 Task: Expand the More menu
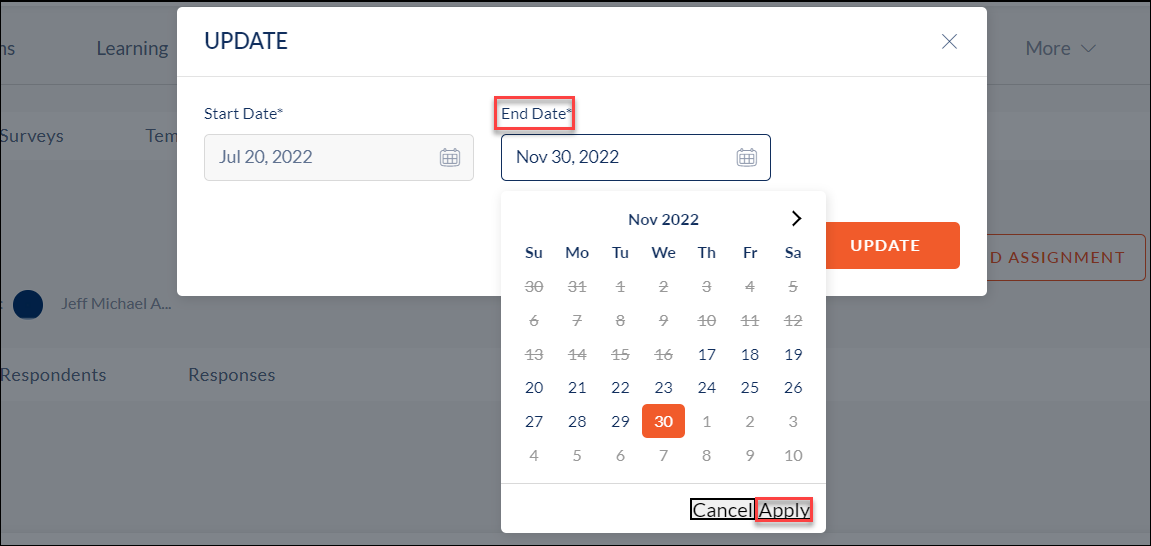click(1060, 48)
